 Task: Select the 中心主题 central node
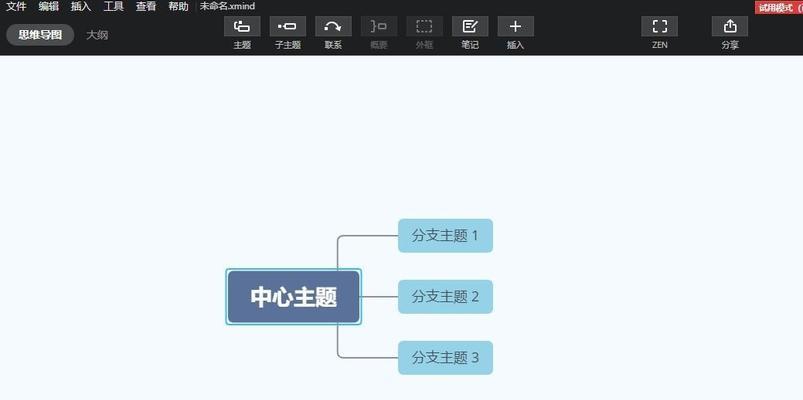pos(293,297)
